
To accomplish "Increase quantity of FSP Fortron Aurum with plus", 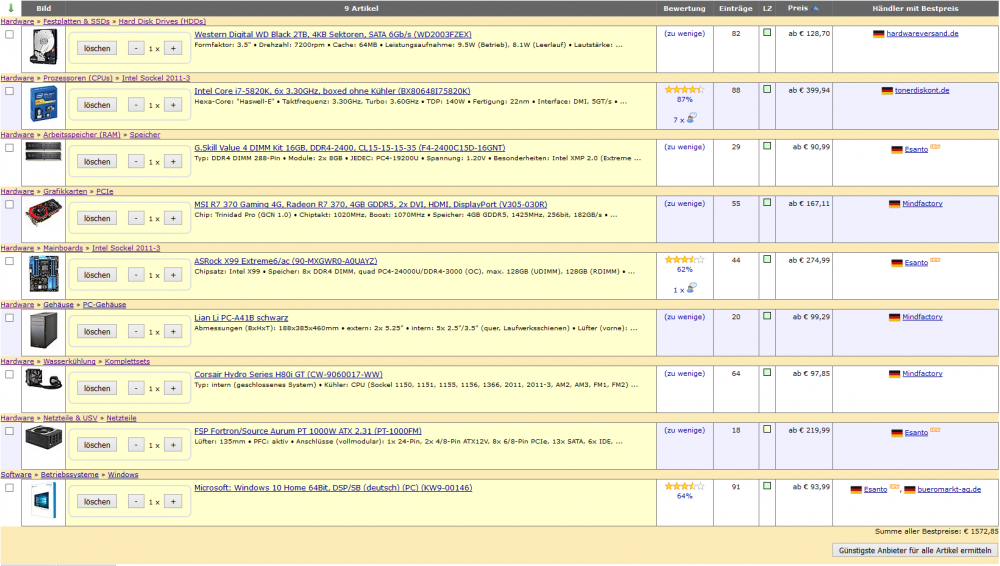I will coord(172,445).
